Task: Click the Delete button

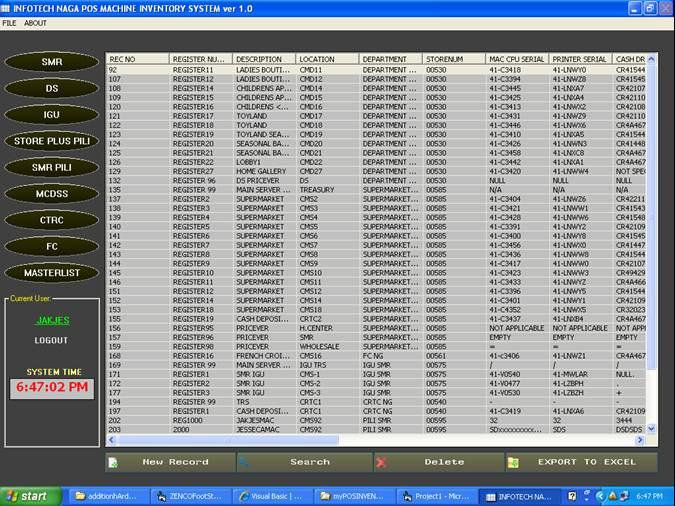Action: [x=439, y=463]
